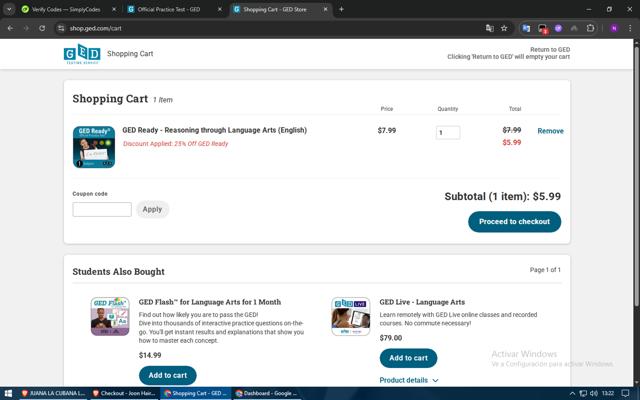
Task: Click the address bar URL shop.ged.com/cart
Action: click(96, 28)
